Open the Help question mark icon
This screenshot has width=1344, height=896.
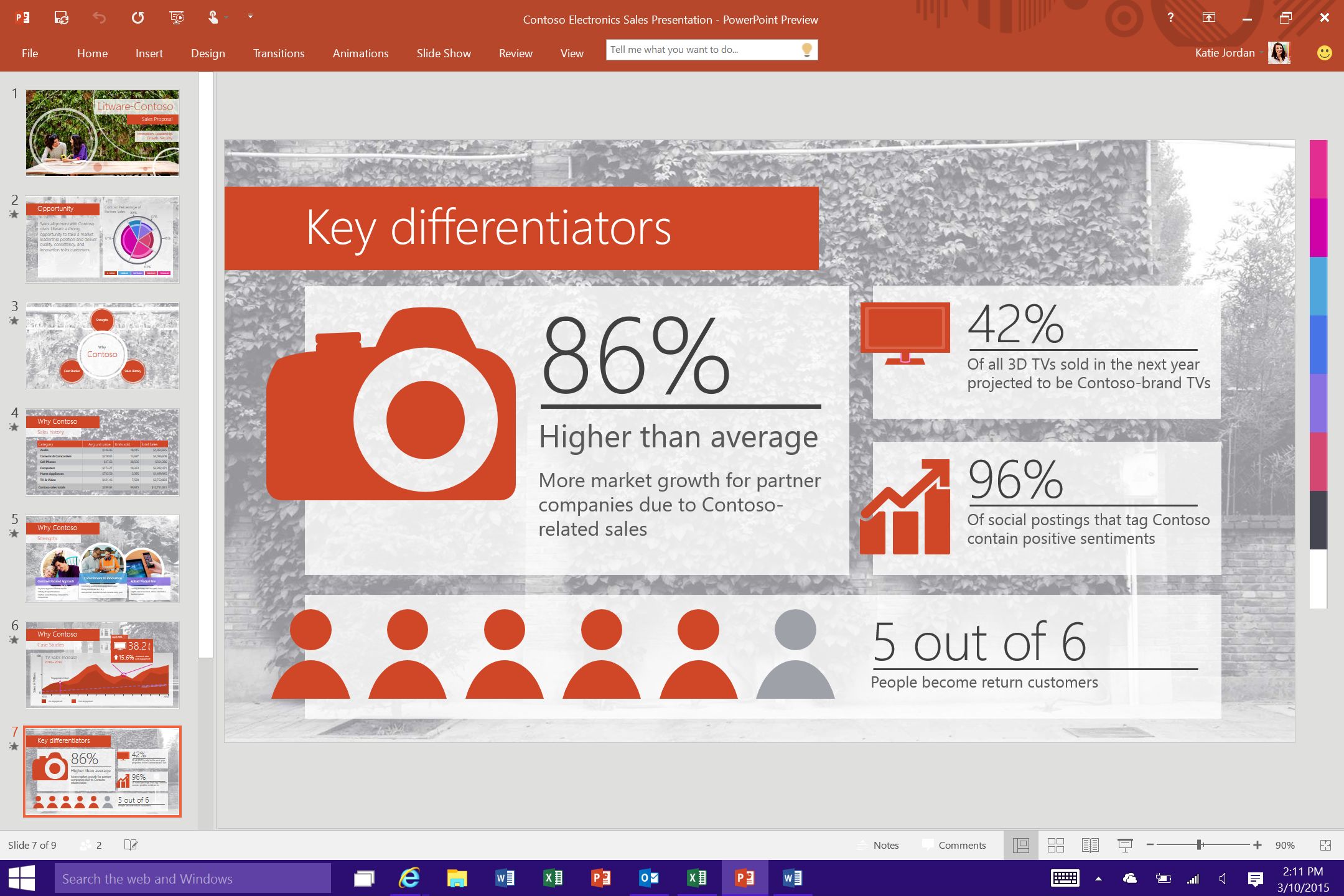[x=1170, y=17]
